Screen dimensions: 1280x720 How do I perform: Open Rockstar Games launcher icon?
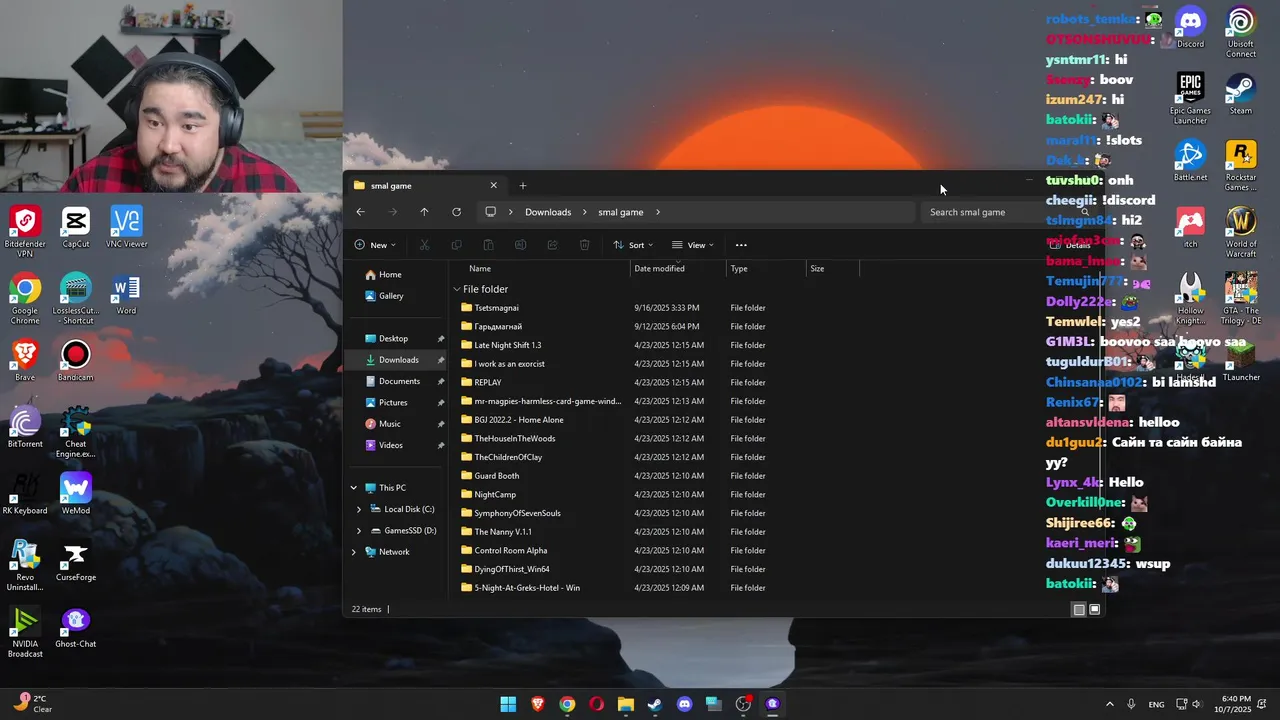click(x=1241, y=165)
